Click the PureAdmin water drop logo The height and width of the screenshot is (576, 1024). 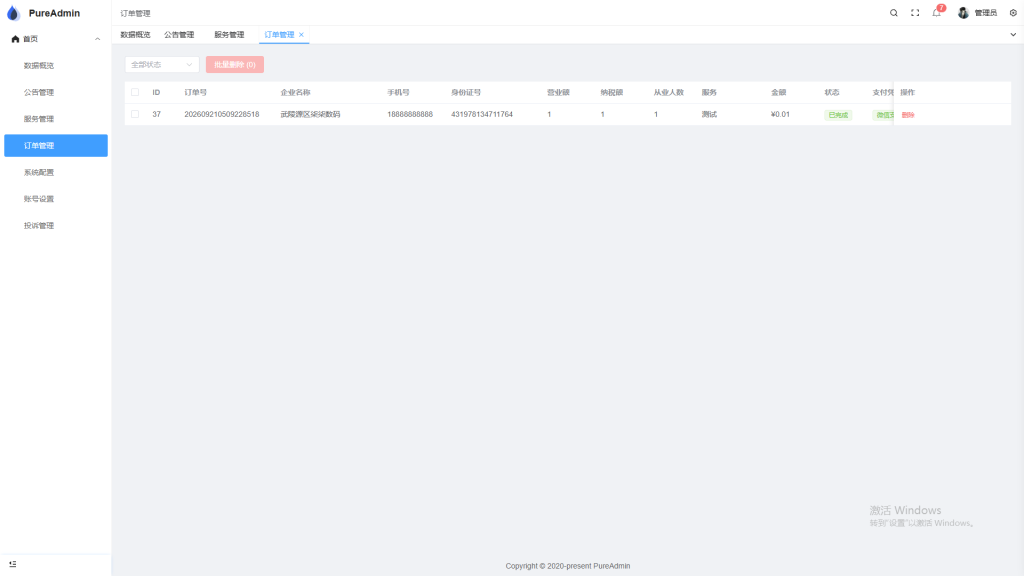click(13, 13)
